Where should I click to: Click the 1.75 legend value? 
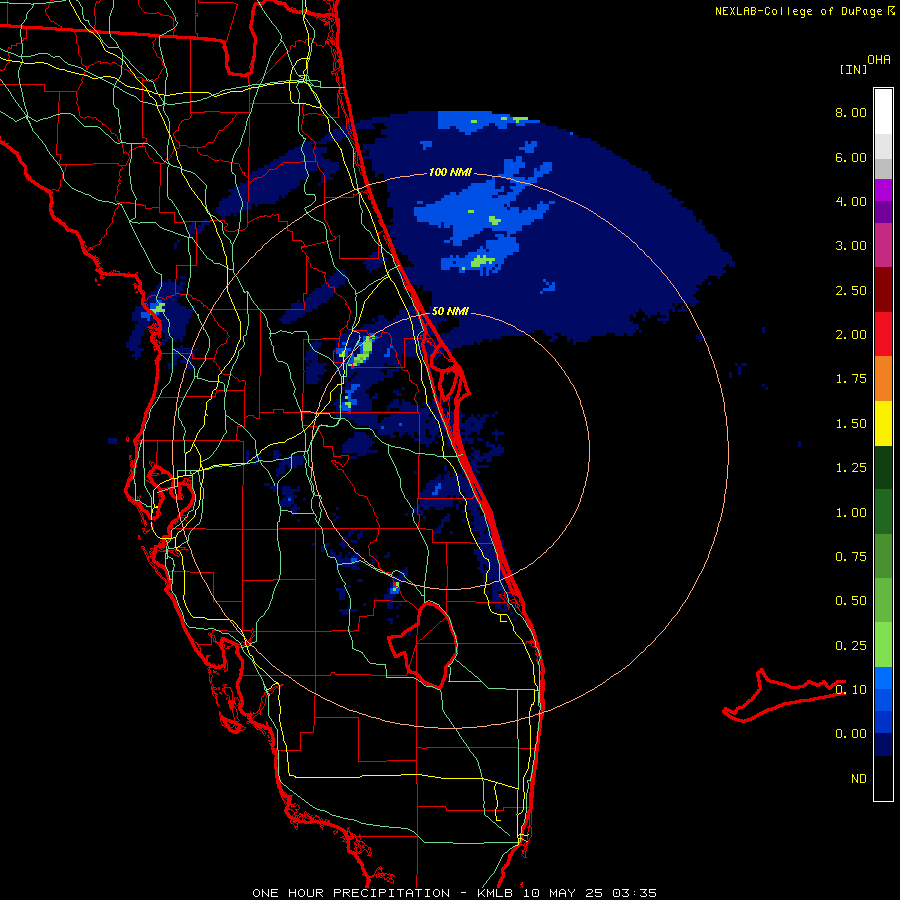pyautogui.click(x=851, y=379)
